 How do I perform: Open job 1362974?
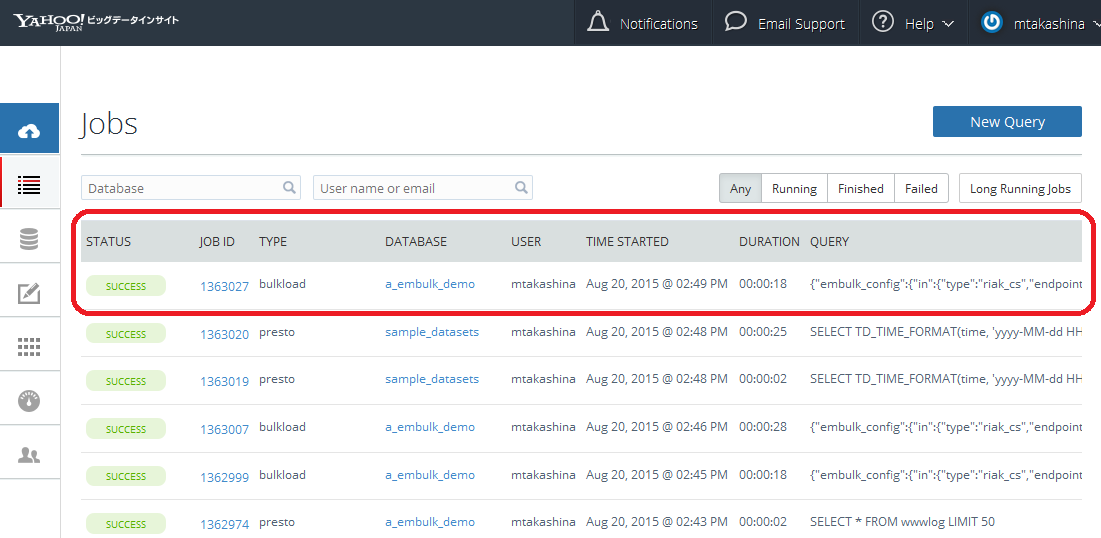(x=224, y=524)
